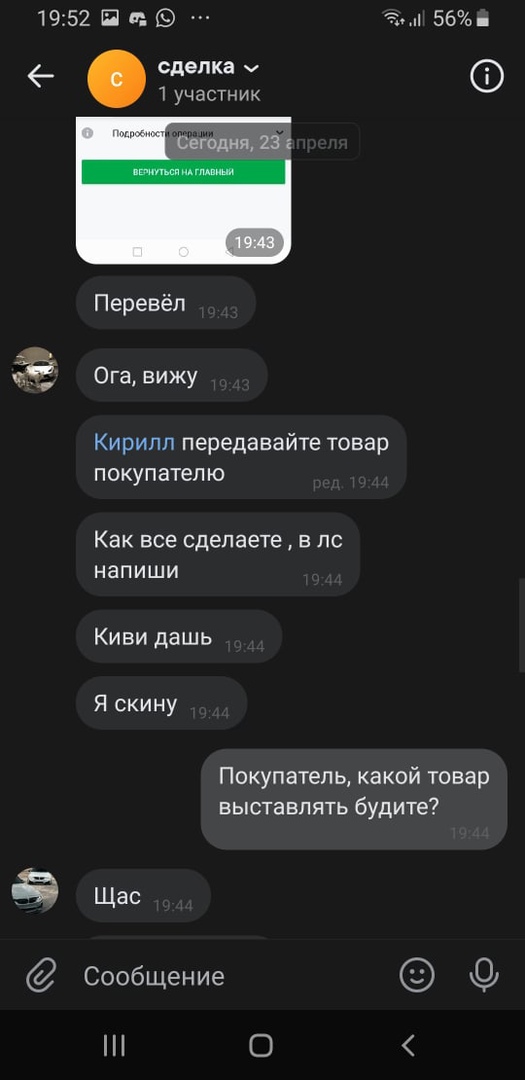525x1080 pixels.
Task: Tap the Android recent apps navigation button
Action: click(114, 1046)
